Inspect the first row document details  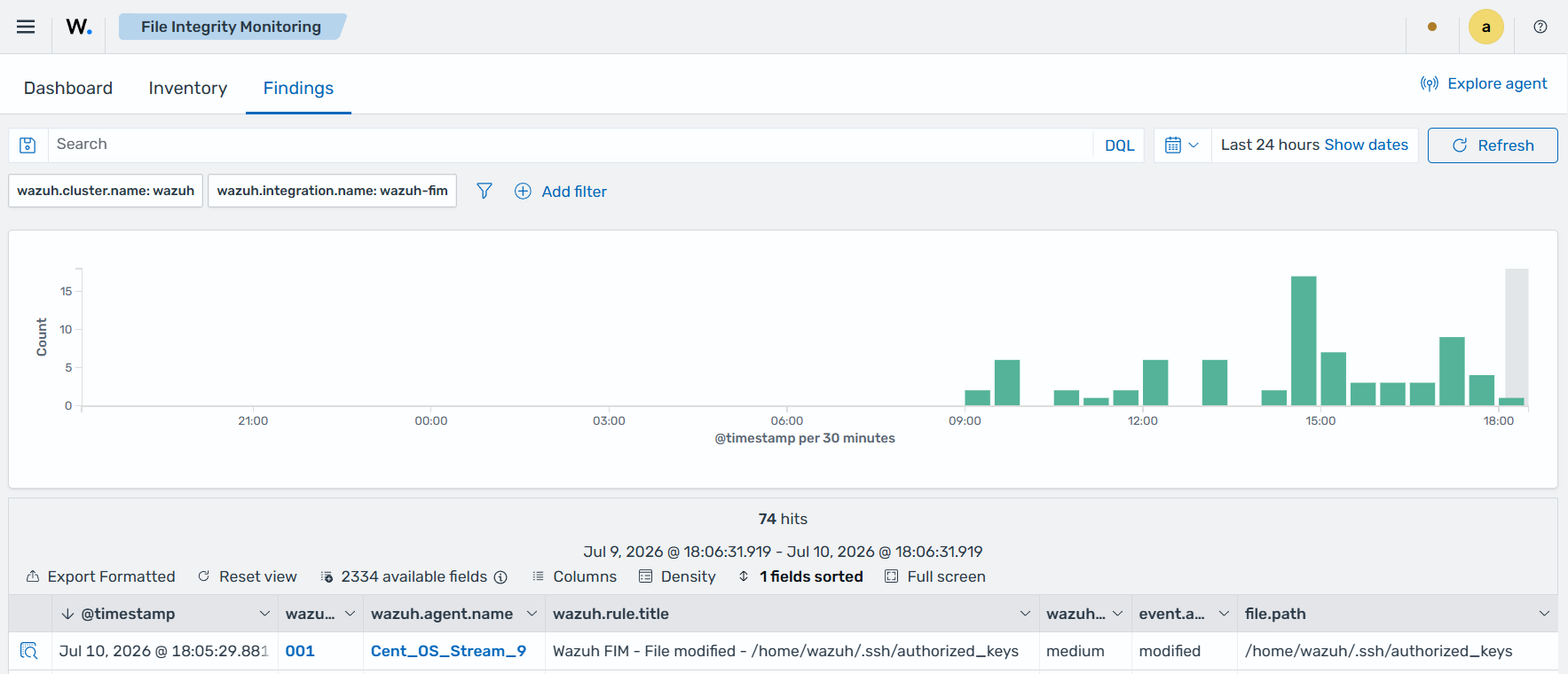(x=29, y=651)
